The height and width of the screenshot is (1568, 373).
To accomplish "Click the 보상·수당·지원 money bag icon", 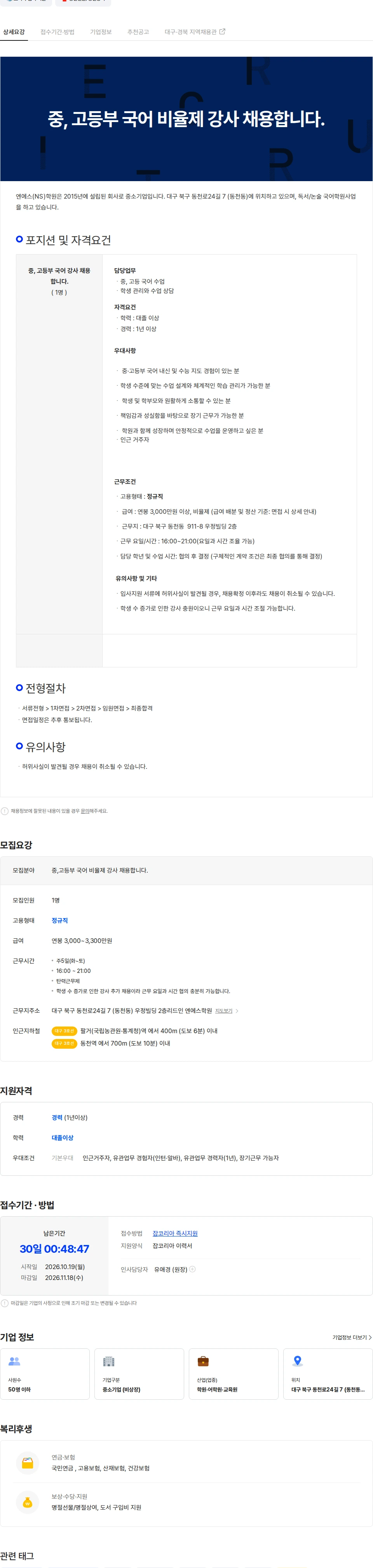I will click(x=27, y=1502).
